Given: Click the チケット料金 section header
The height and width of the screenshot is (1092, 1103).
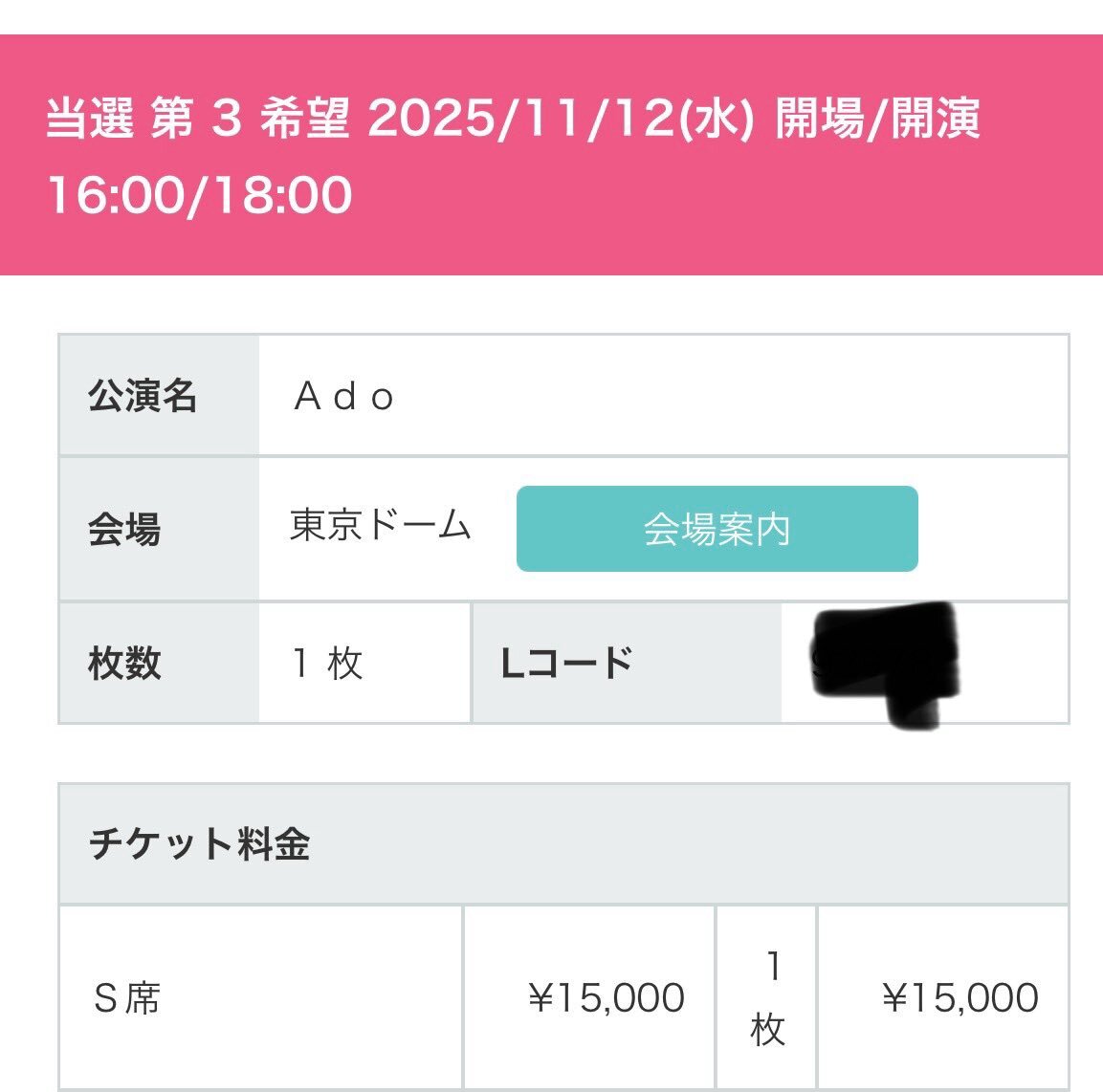Looking at the screenshot, I should click(x=563, y=843).
